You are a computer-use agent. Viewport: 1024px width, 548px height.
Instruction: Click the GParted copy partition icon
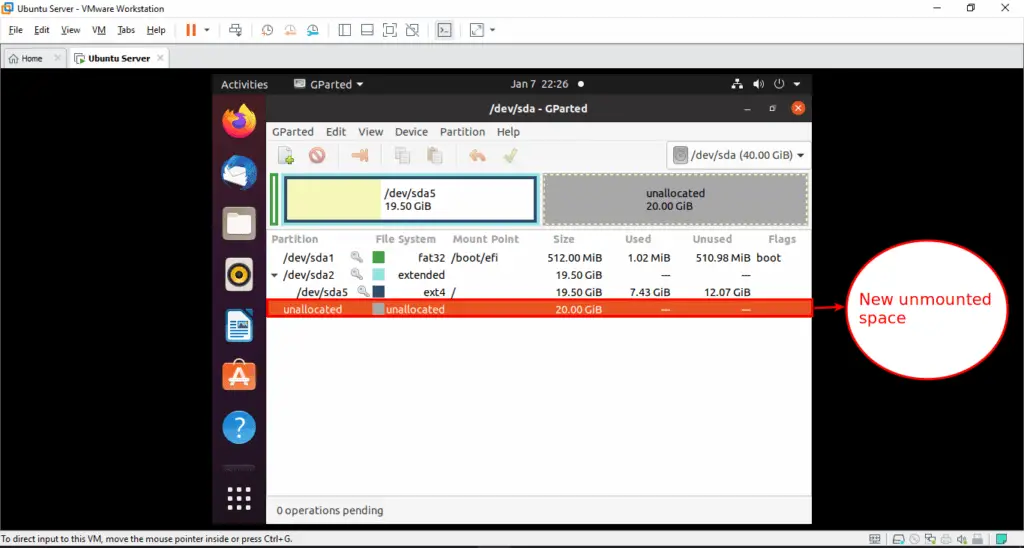[402, 155]
